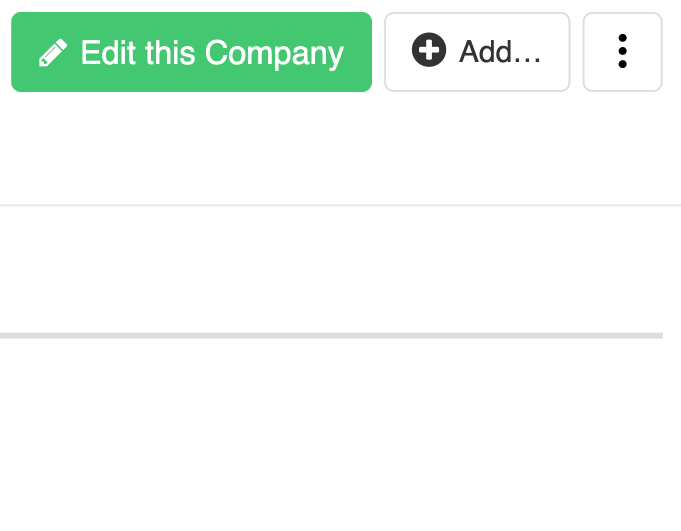Click the thin divider line below the buttons
The width and height of the screenshot is (681, 531).
[x=340, y=205]
